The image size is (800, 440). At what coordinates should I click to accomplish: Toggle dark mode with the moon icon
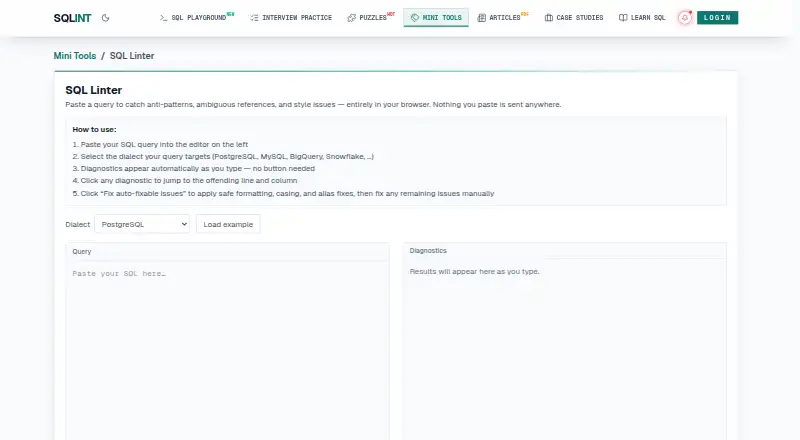[106, 18]
